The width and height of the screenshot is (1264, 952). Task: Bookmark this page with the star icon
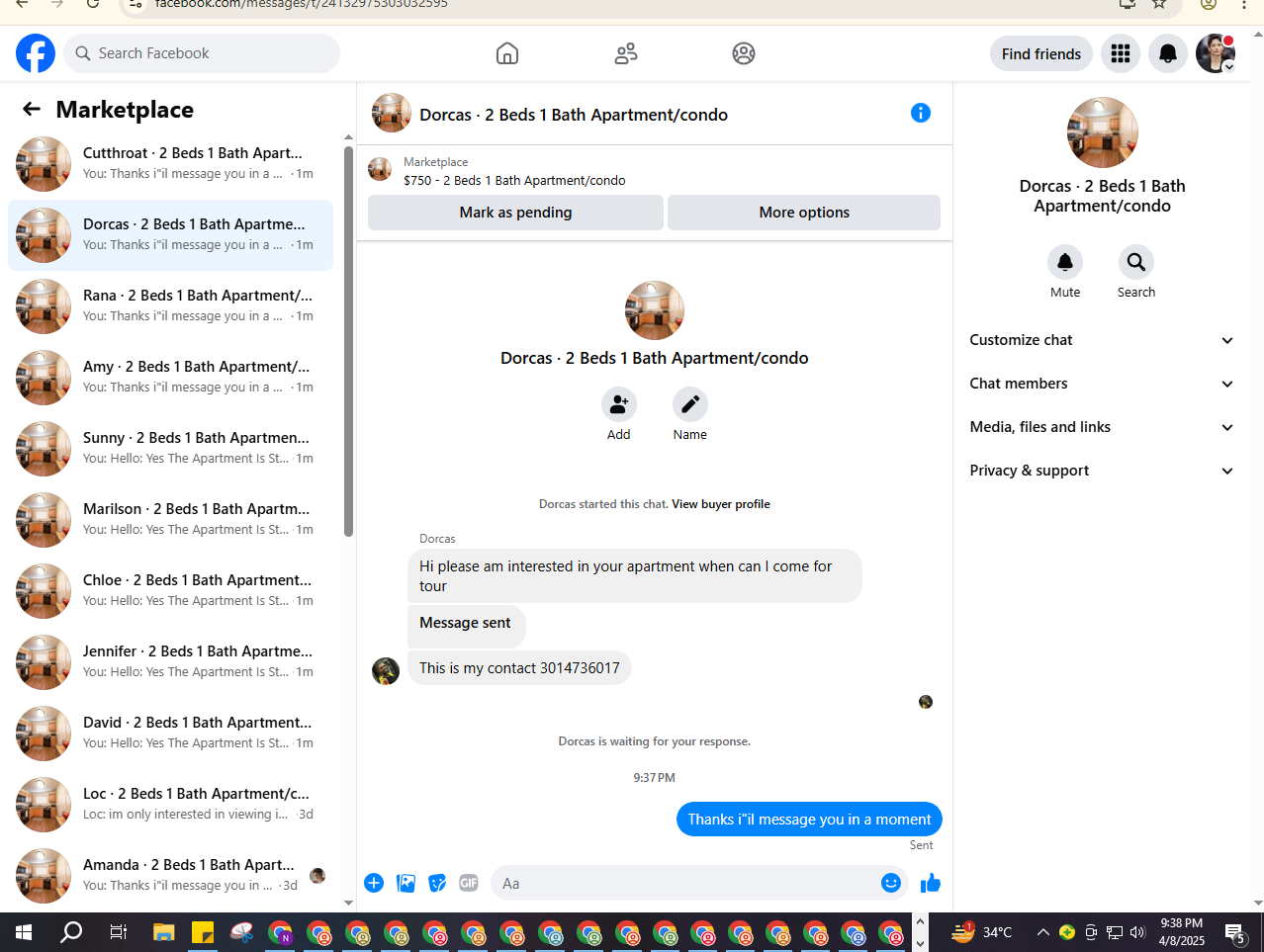click(1160, 4)
